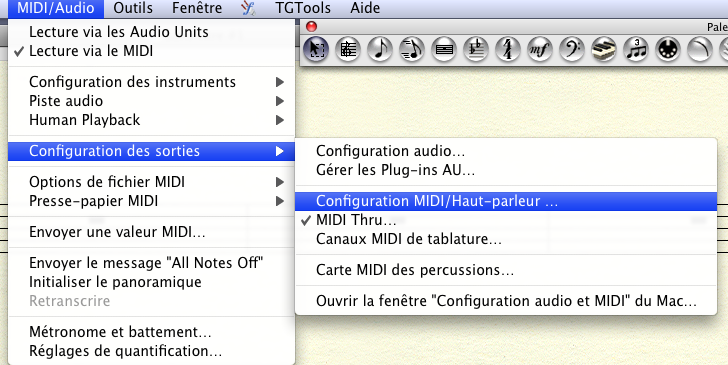
Task: Open Métronome et battement...
Action: [151, 332]
